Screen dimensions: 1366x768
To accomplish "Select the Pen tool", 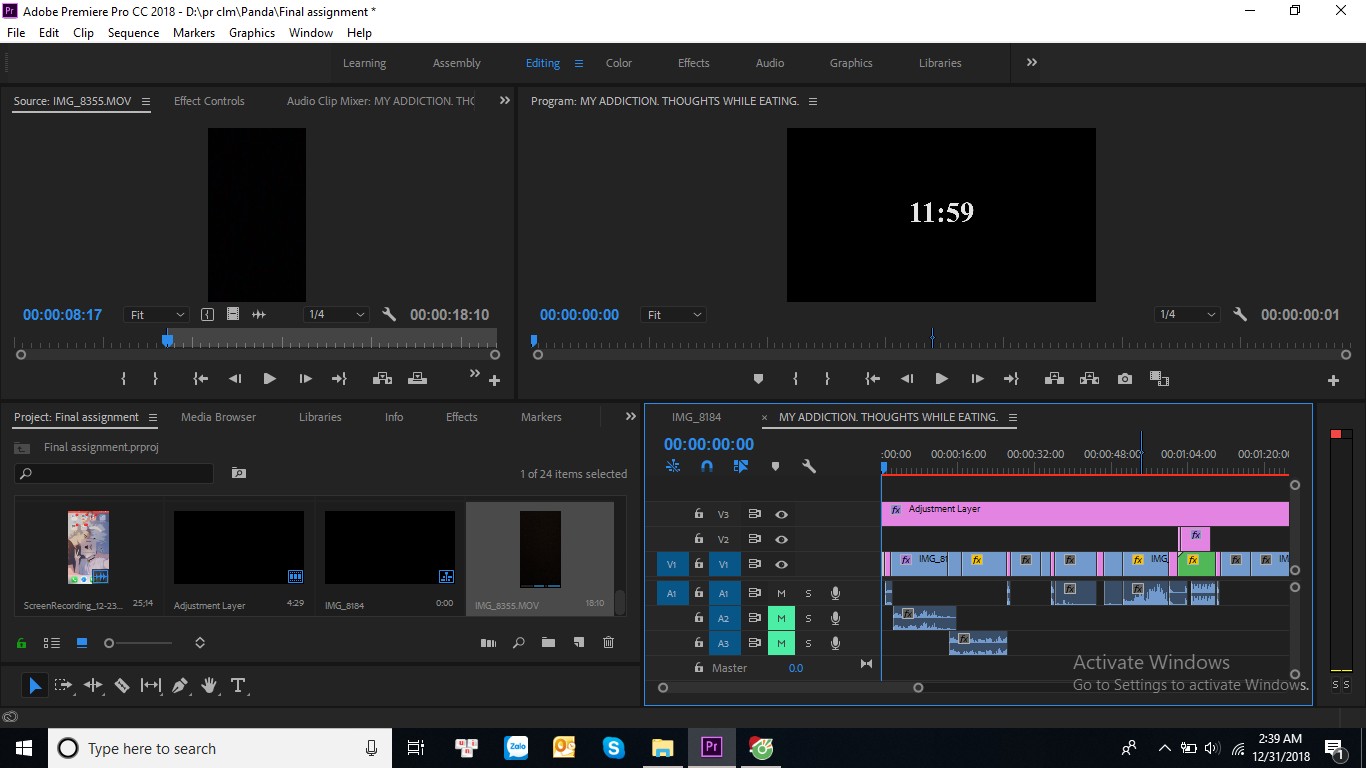I will [x=180, y=685].
